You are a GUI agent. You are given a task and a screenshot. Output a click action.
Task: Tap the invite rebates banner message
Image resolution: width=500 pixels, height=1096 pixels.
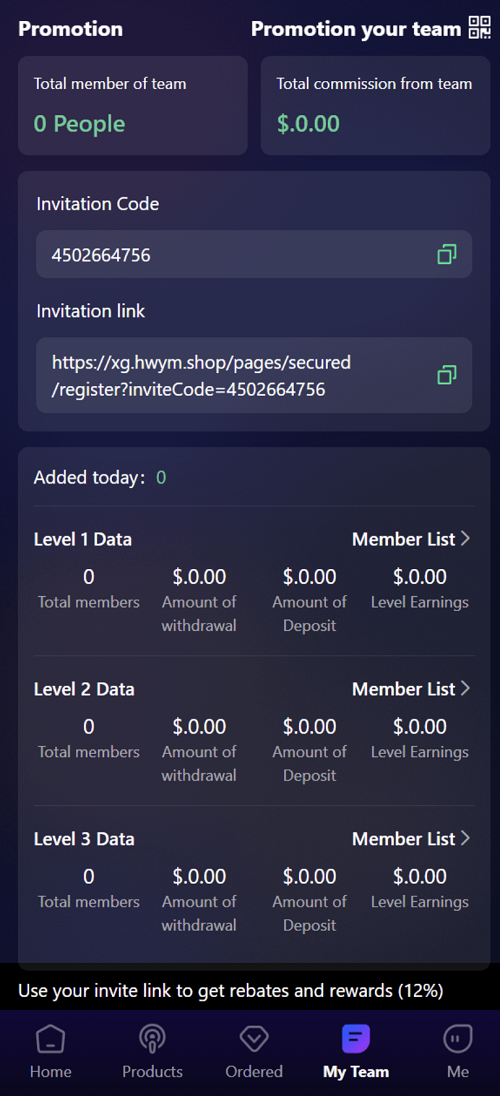[231, 990]
